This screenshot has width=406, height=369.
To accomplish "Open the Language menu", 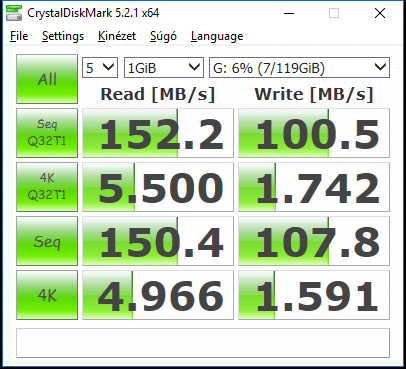I will [x=217, y=36].
